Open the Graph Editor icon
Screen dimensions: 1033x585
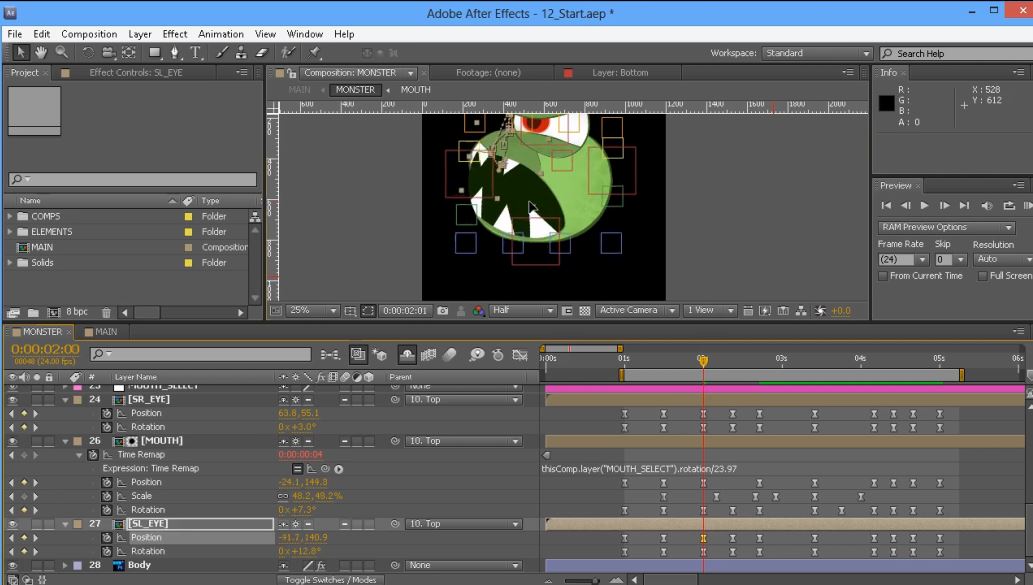click(520, 355)
